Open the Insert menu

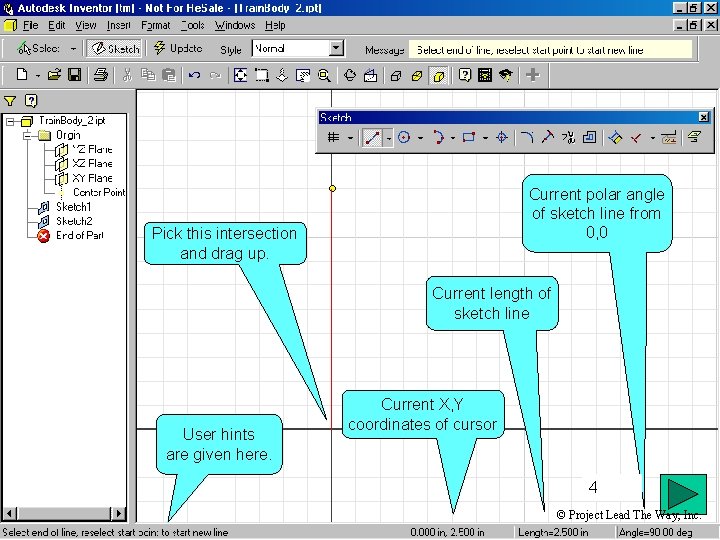[119, 25]
